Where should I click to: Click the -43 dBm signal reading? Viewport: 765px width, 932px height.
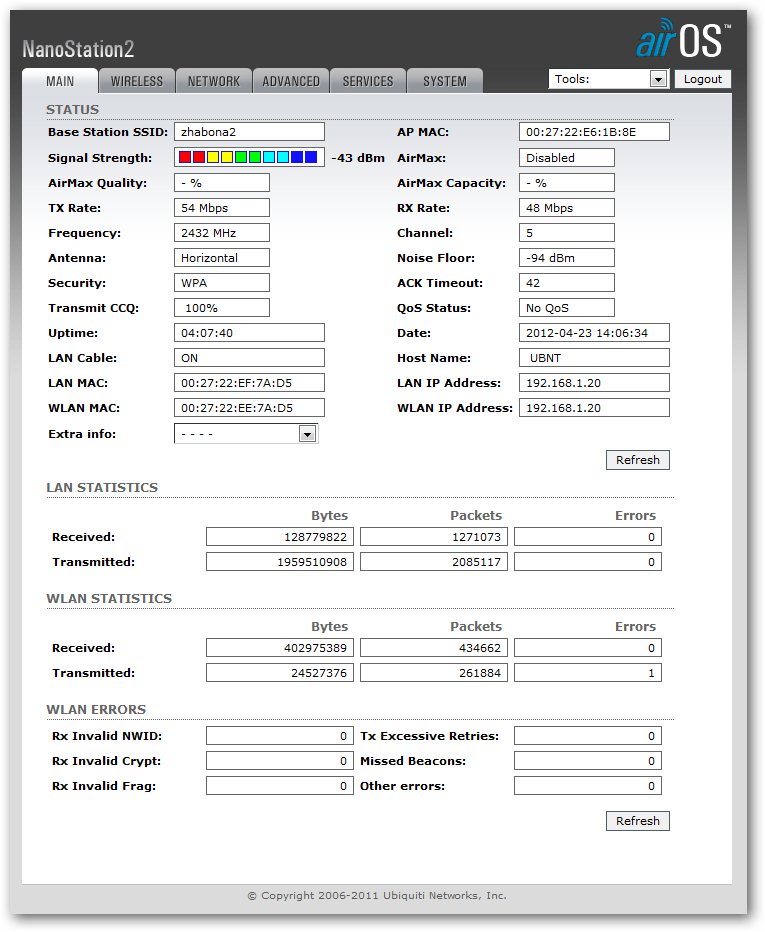[x=358, y=158]
